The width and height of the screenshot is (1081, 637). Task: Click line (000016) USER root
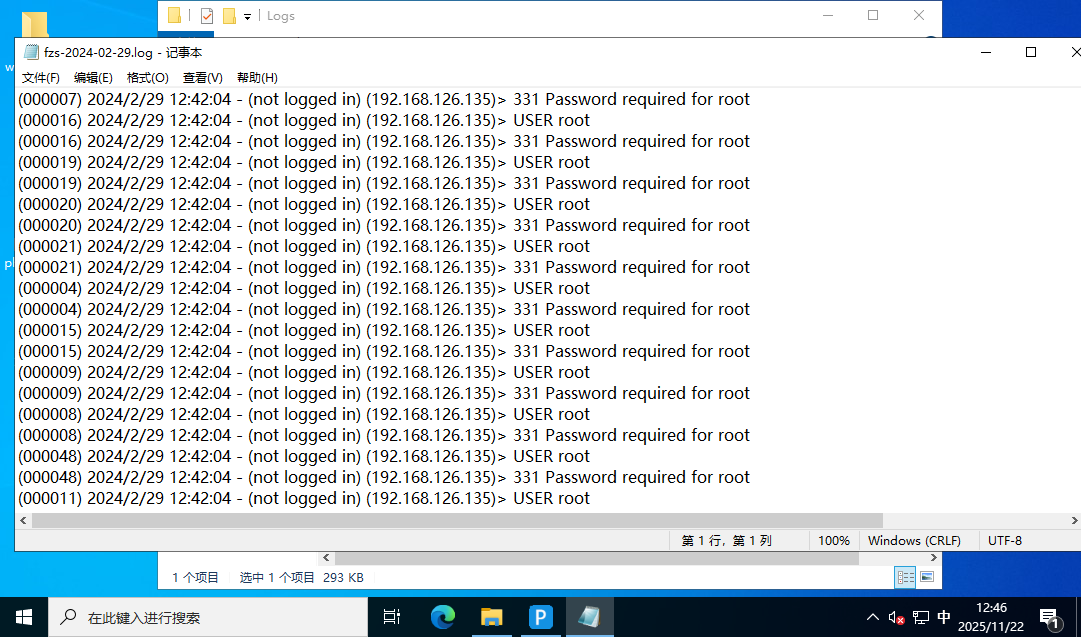click(304, 120)
